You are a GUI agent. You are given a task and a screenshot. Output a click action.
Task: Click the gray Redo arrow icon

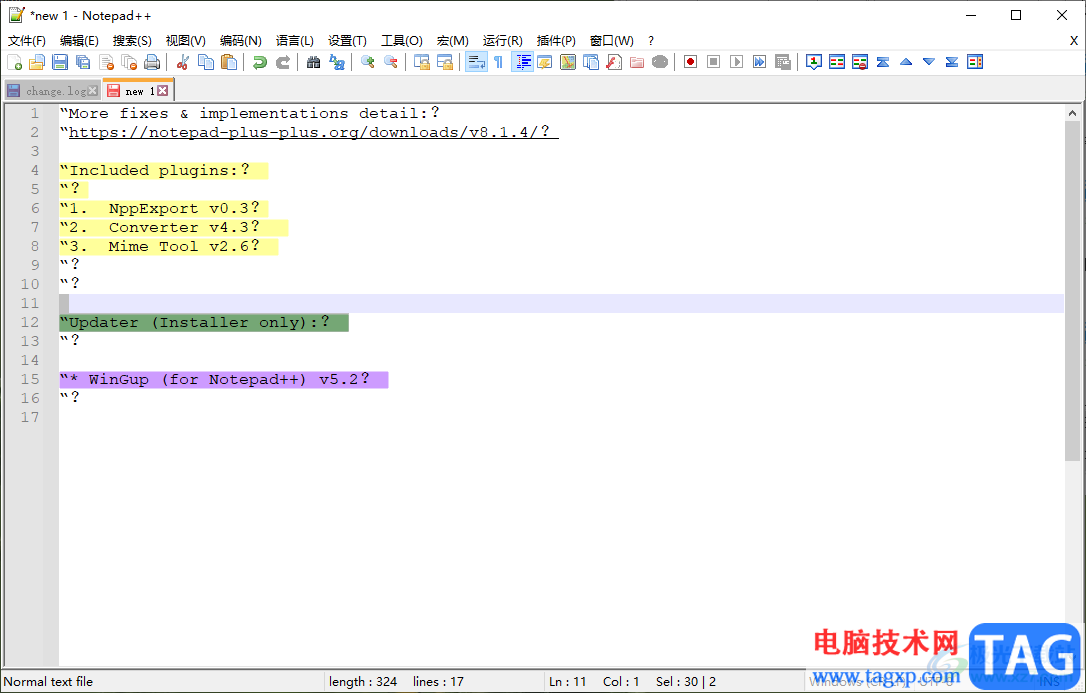(283, 62)
